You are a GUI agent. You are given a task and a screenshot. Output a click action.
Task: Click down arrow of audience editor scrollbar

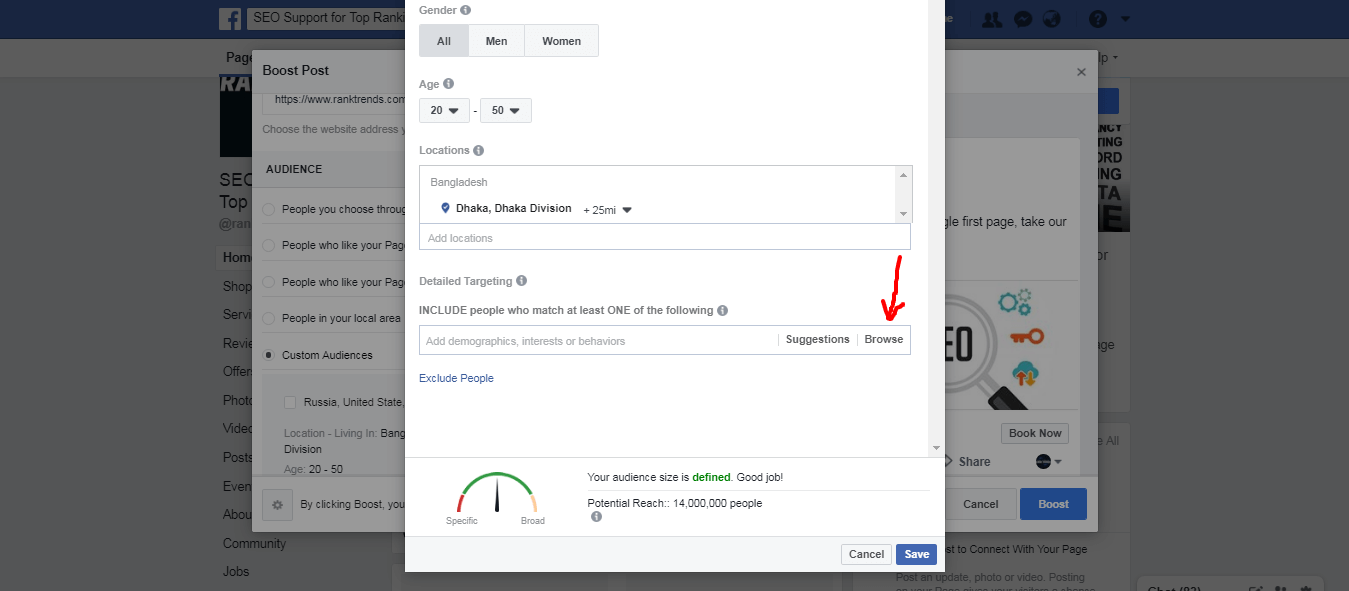(x=936, y=448)
